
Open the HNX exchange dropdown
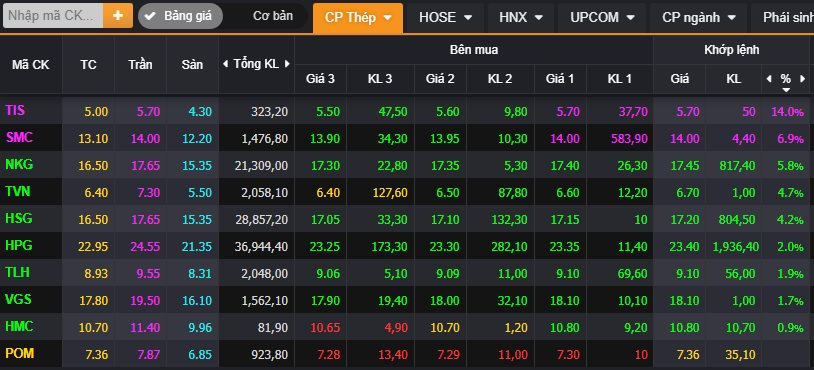(x=521, y=17)
